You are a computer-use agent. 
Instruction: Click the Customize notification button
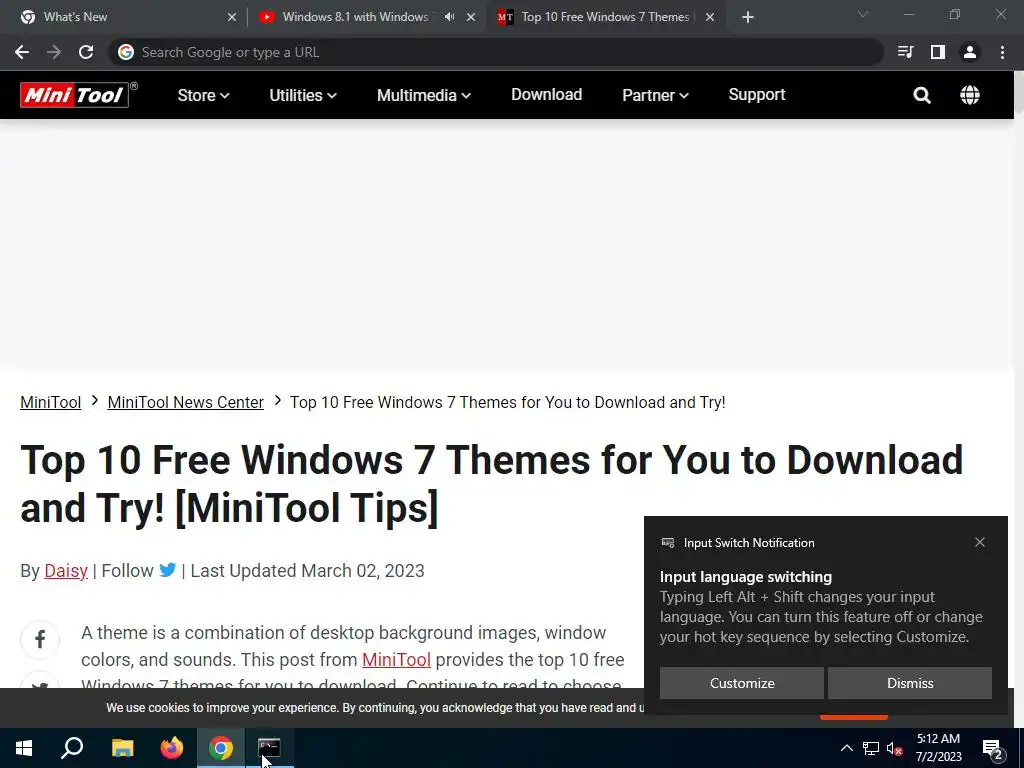742,683
